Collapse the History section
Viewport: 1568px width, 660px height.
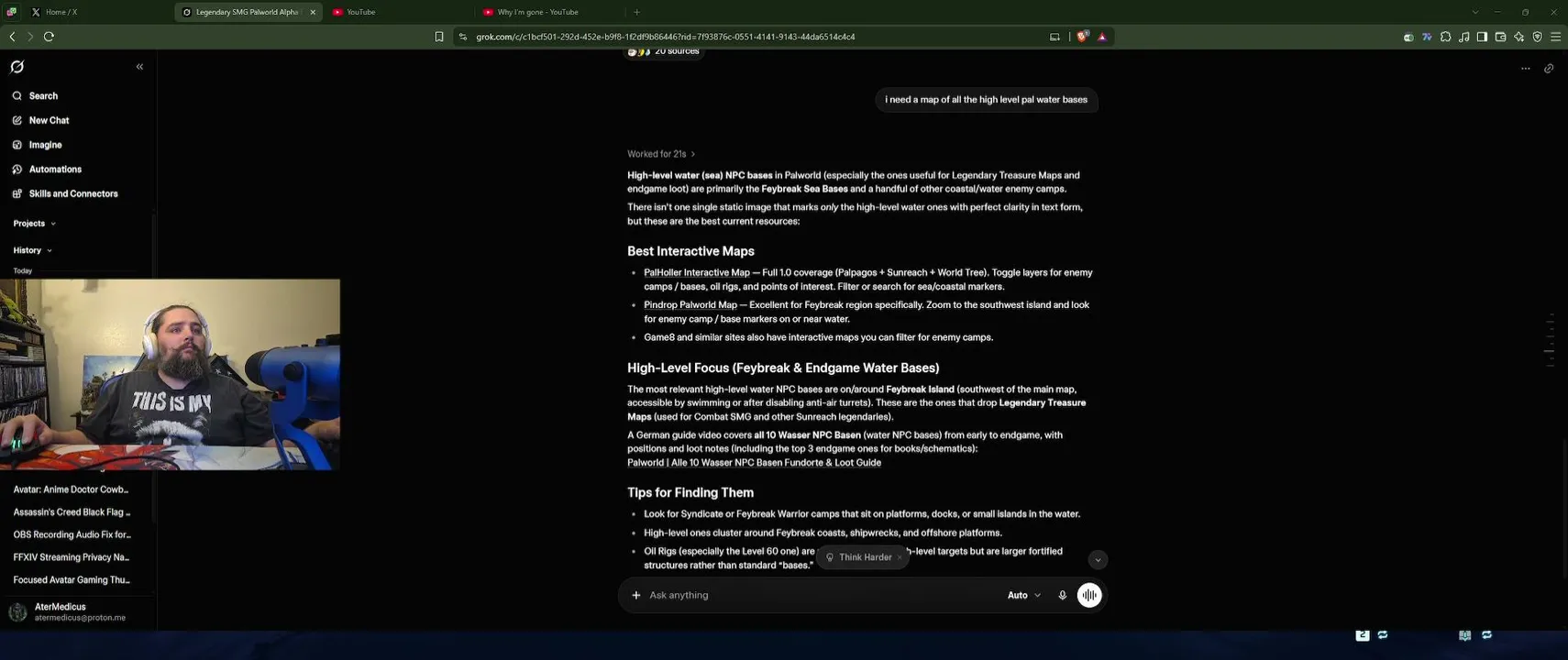point(32,250)
